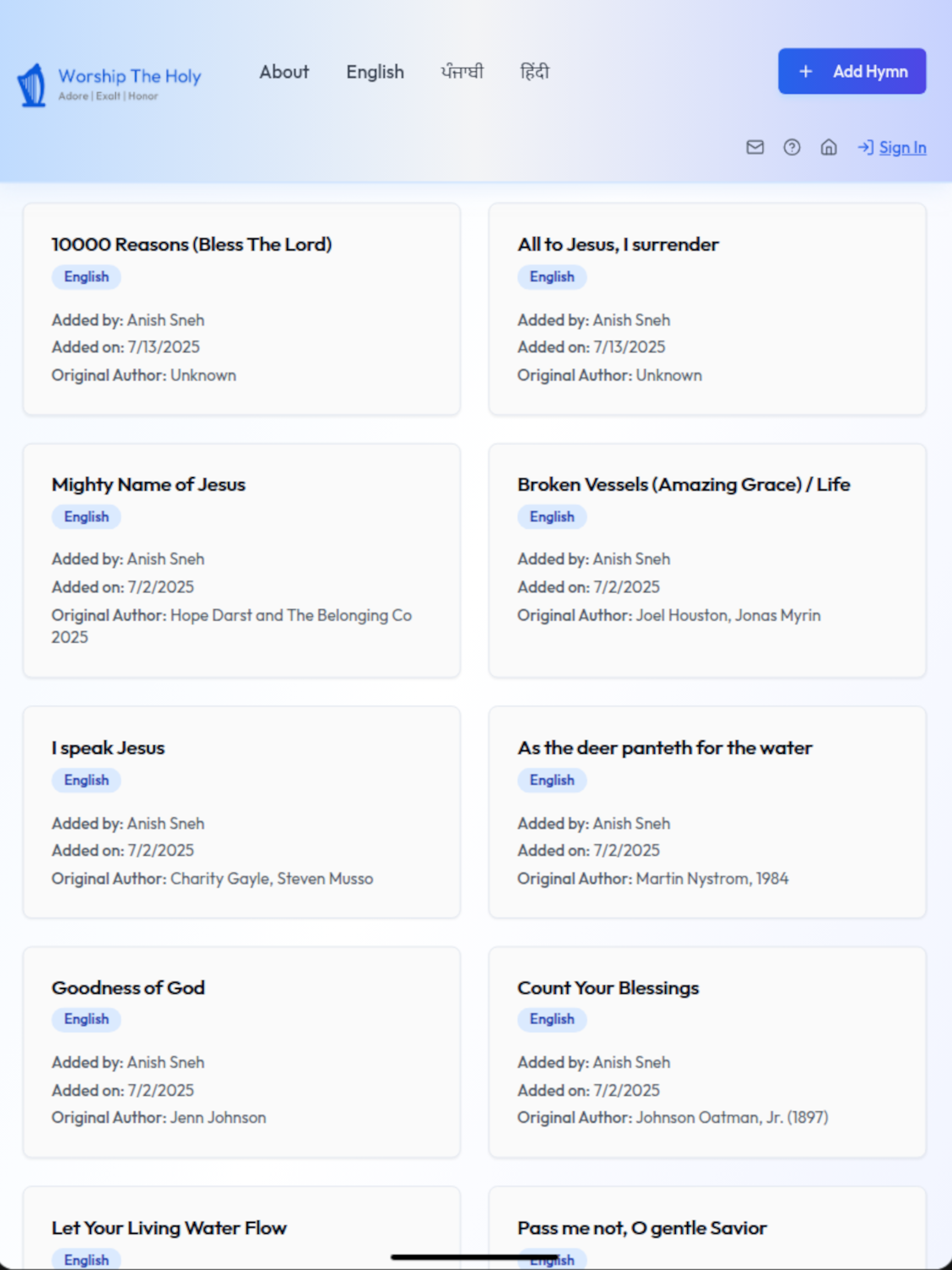Click the iOS home indicator bar
Screen dimensions: 952x1270
click(x=476, y=1257)
